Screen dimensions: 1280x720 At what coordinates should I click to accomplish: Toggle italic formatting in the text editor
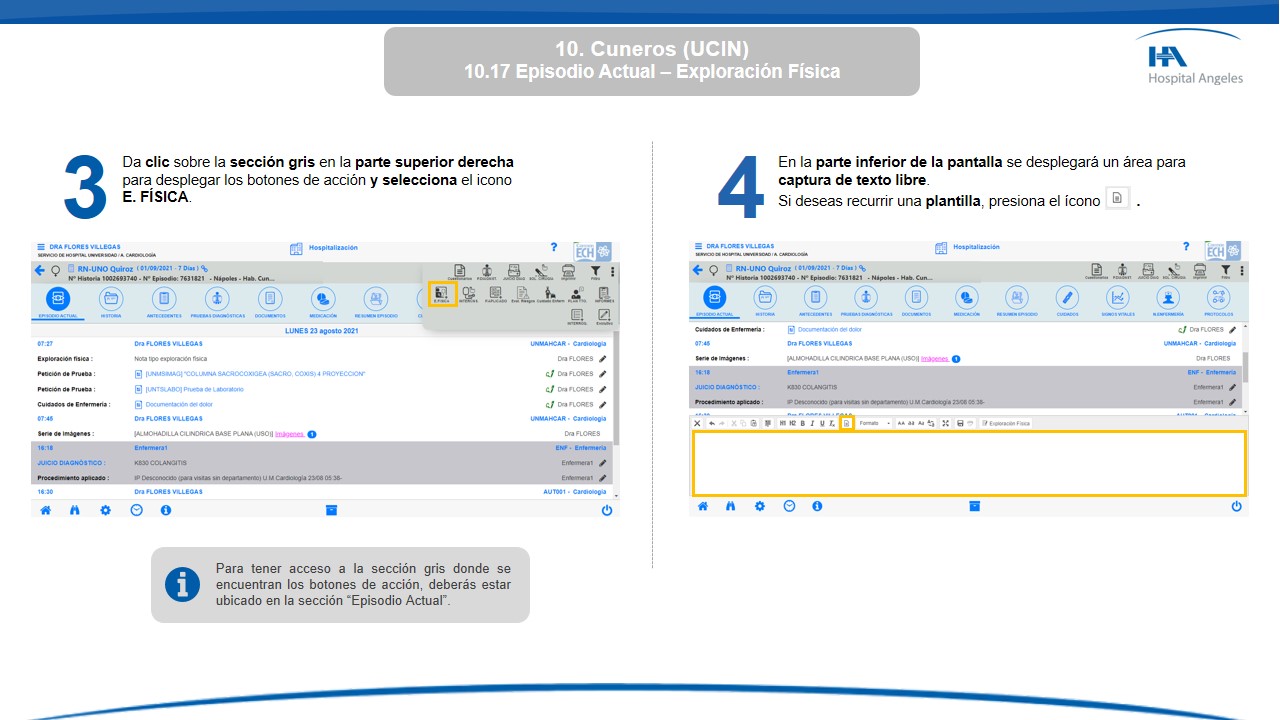click(x=812, y=423)
